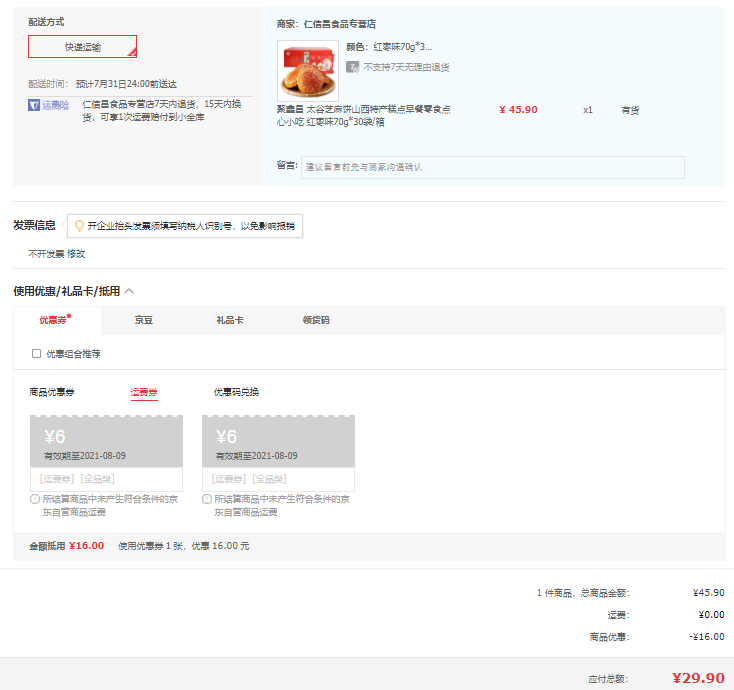Tick the 优惠组合推荐 checkbox
Screen dimensions: 734x690
pyautogui.click(x=37, y=353)
